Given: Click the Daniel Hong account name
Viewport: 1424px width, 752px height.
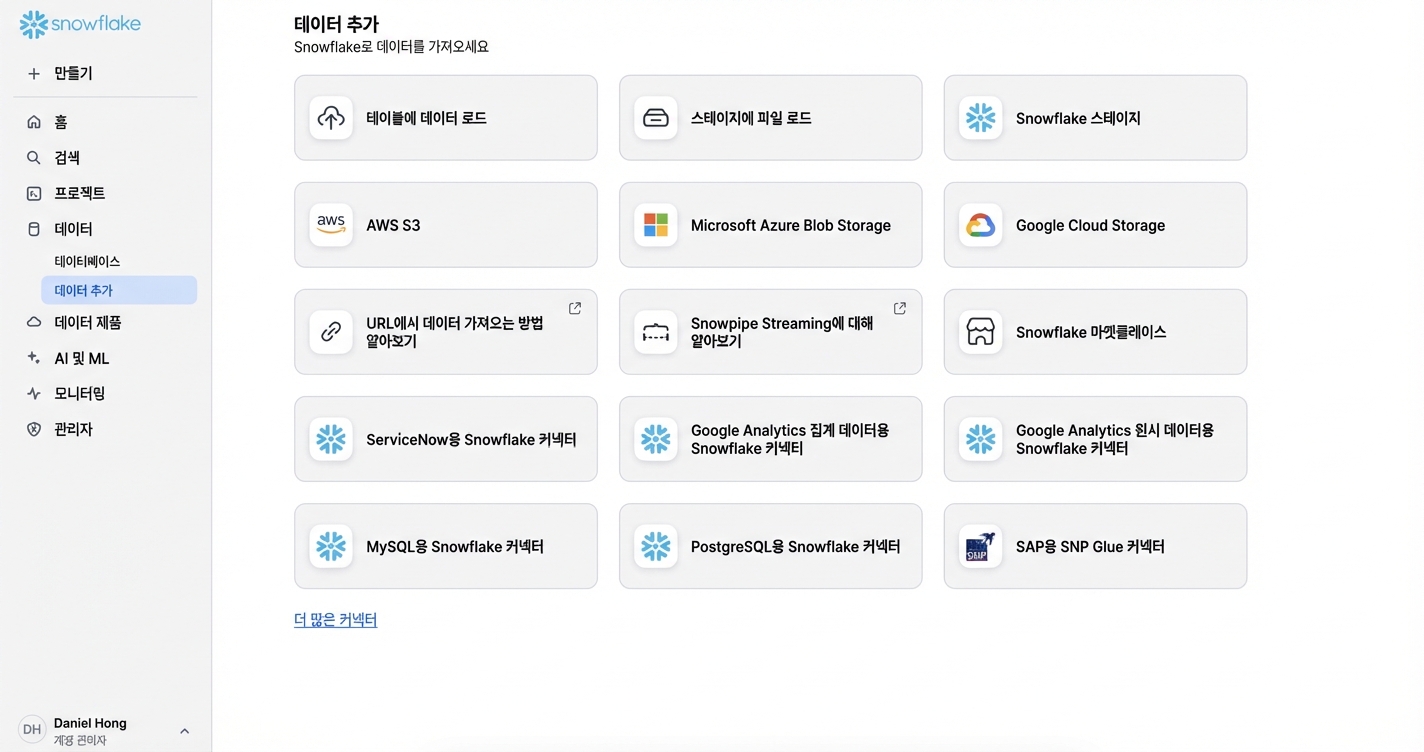Looking at the screenshot, I should pos(90,723).
